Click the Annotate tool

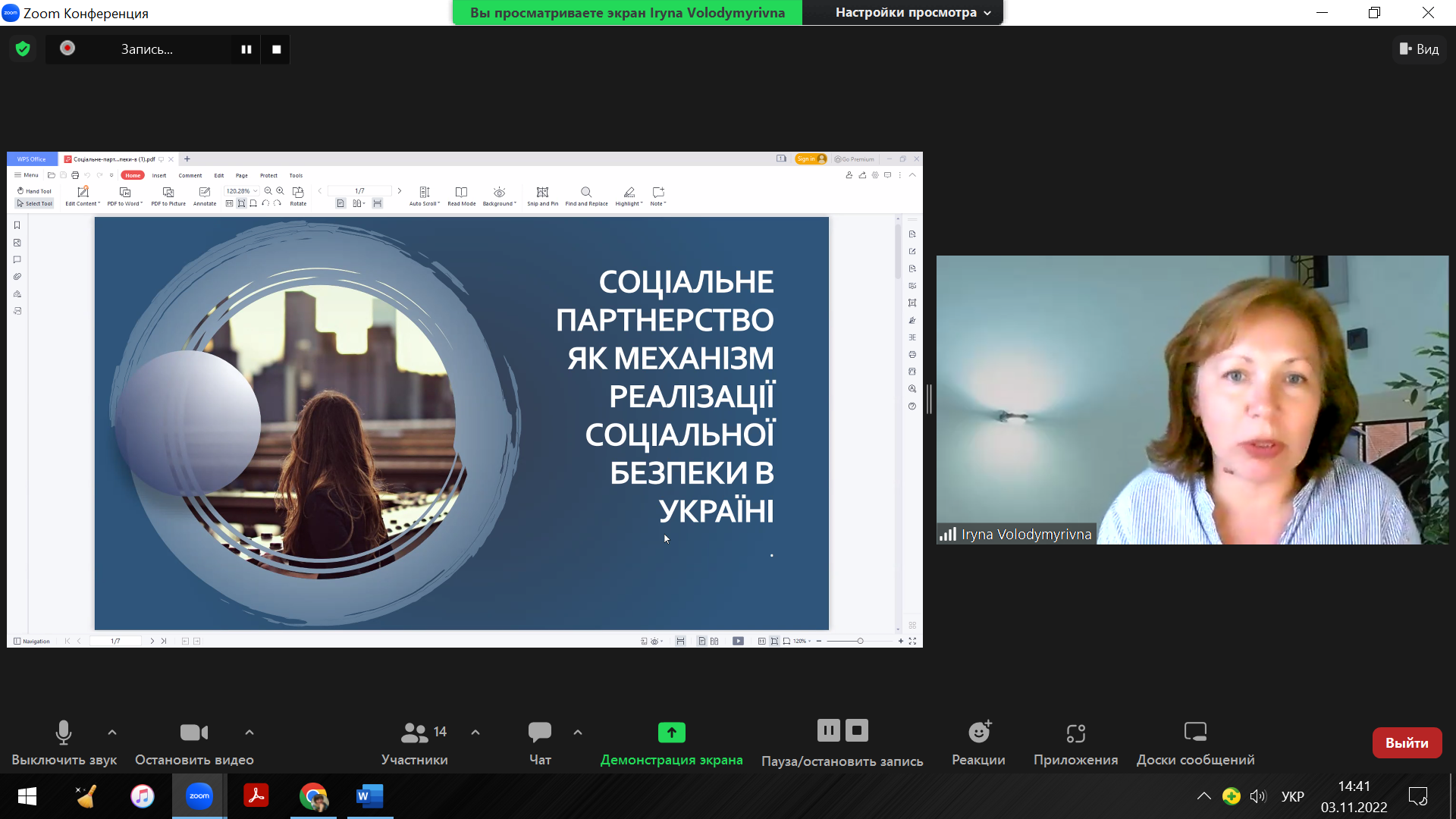(205, 196)
